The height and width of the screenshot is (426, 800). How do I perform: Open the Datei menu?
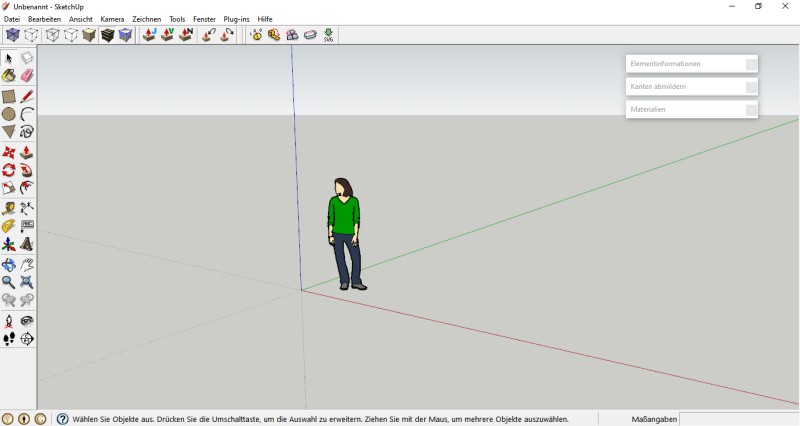[12, 19]
